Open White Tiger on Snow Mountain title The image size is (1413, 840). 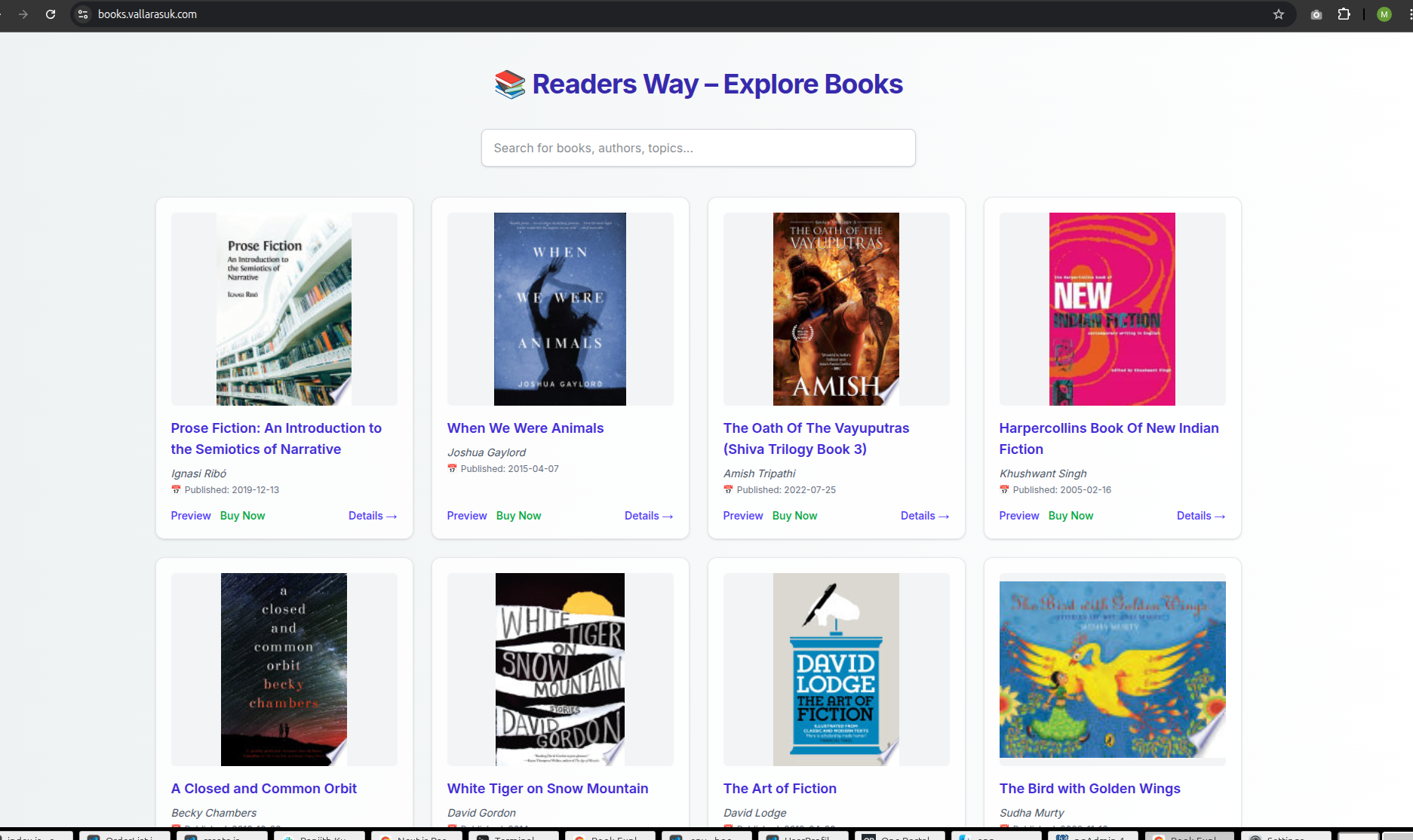point(548,788)
